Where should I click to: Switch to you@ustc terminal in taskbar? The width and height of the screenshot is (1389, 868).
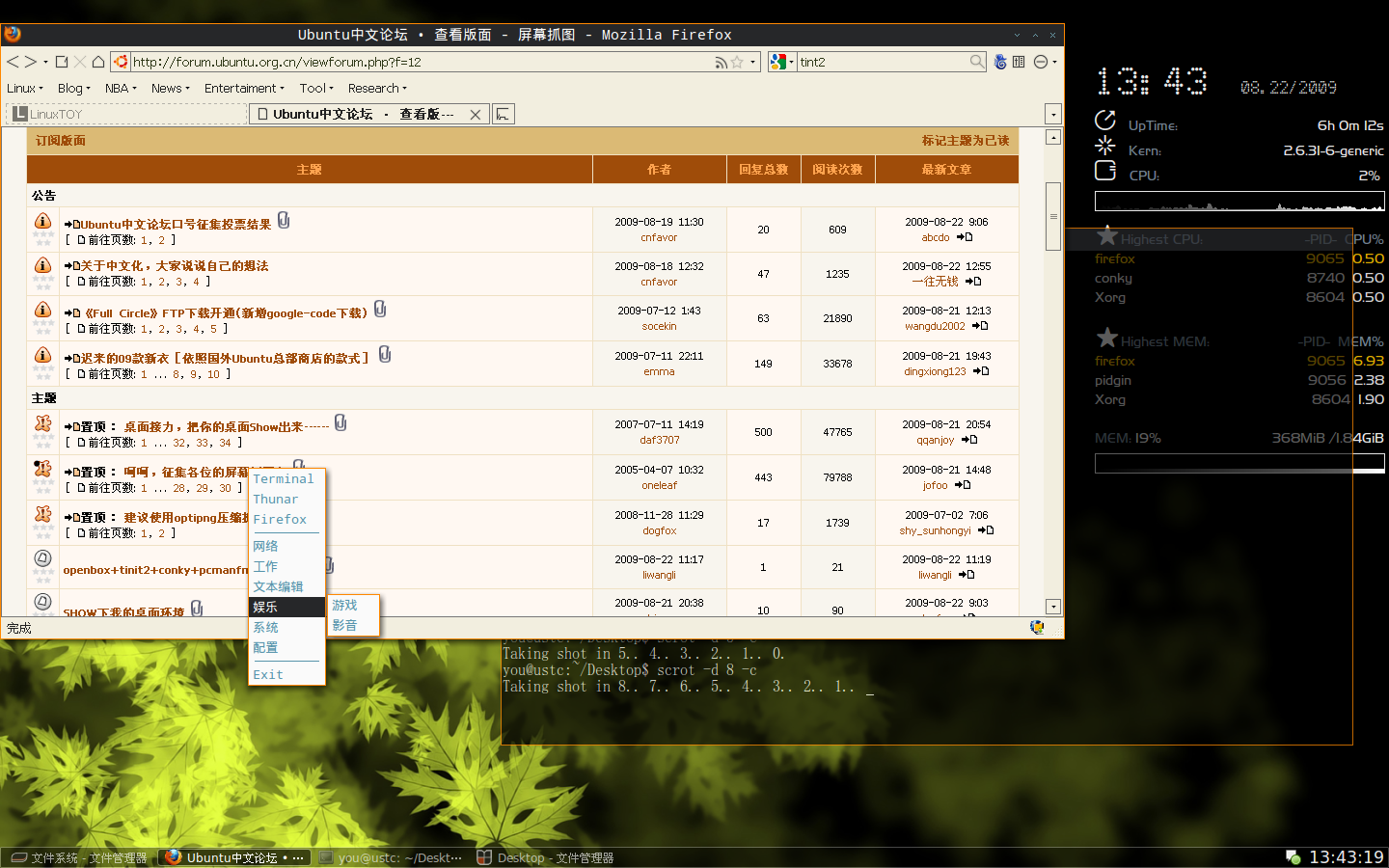point(390,857)
